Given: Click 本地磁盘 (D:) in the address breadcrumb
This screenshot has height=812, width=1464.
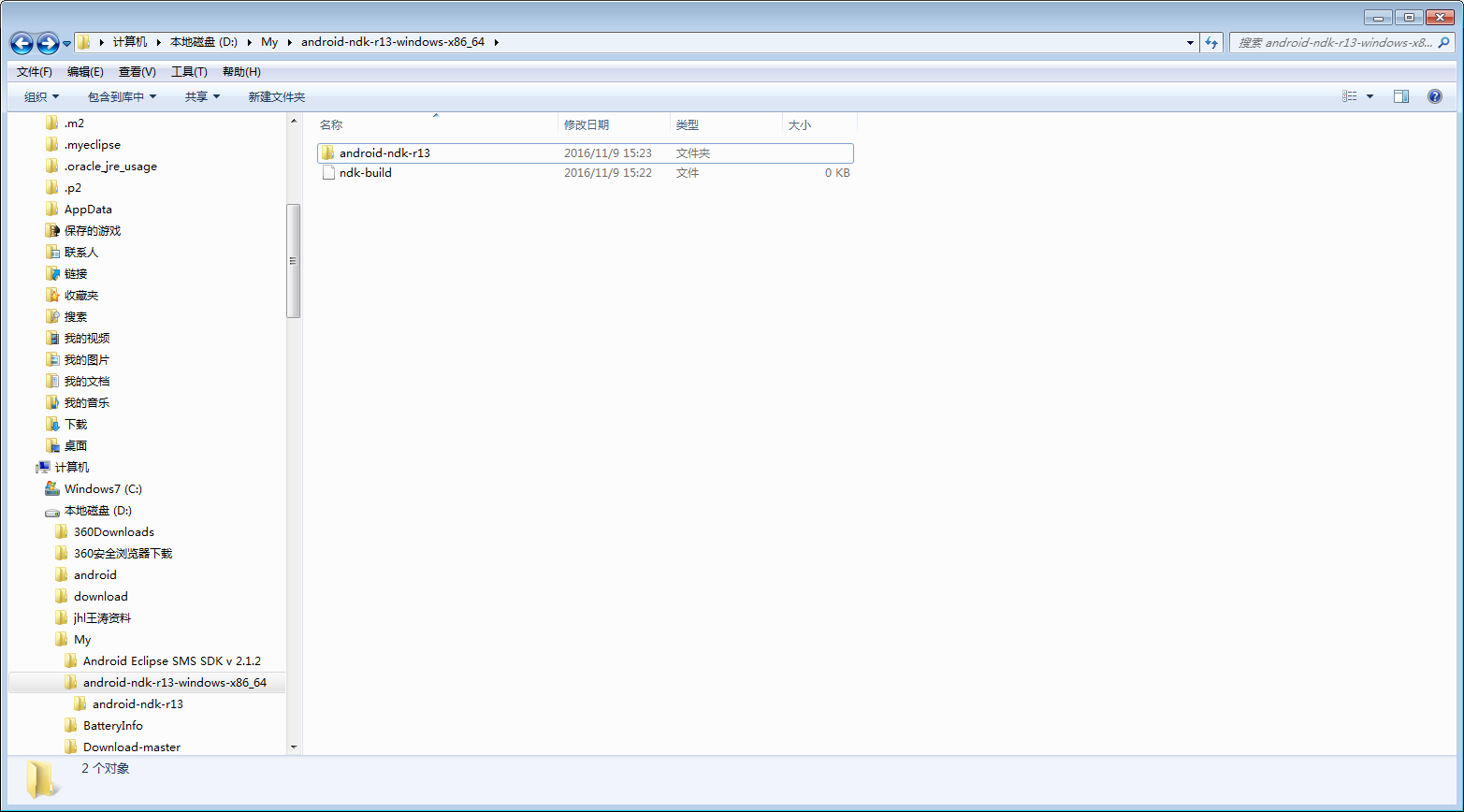Looking at the screenshot, I should pos(204,42).
